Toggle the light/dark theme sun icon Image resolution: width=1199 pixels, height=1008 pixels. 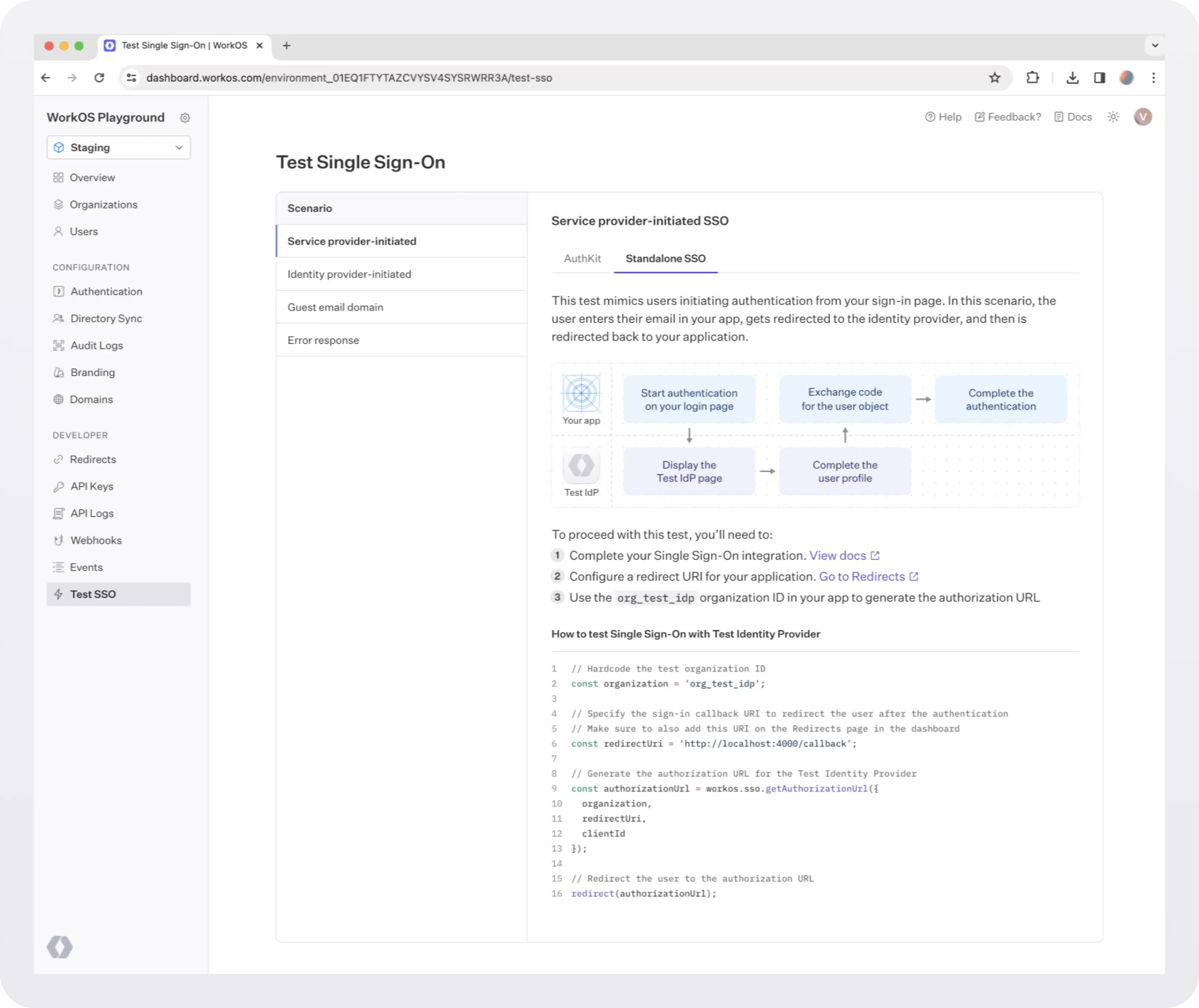(1113, 117)
